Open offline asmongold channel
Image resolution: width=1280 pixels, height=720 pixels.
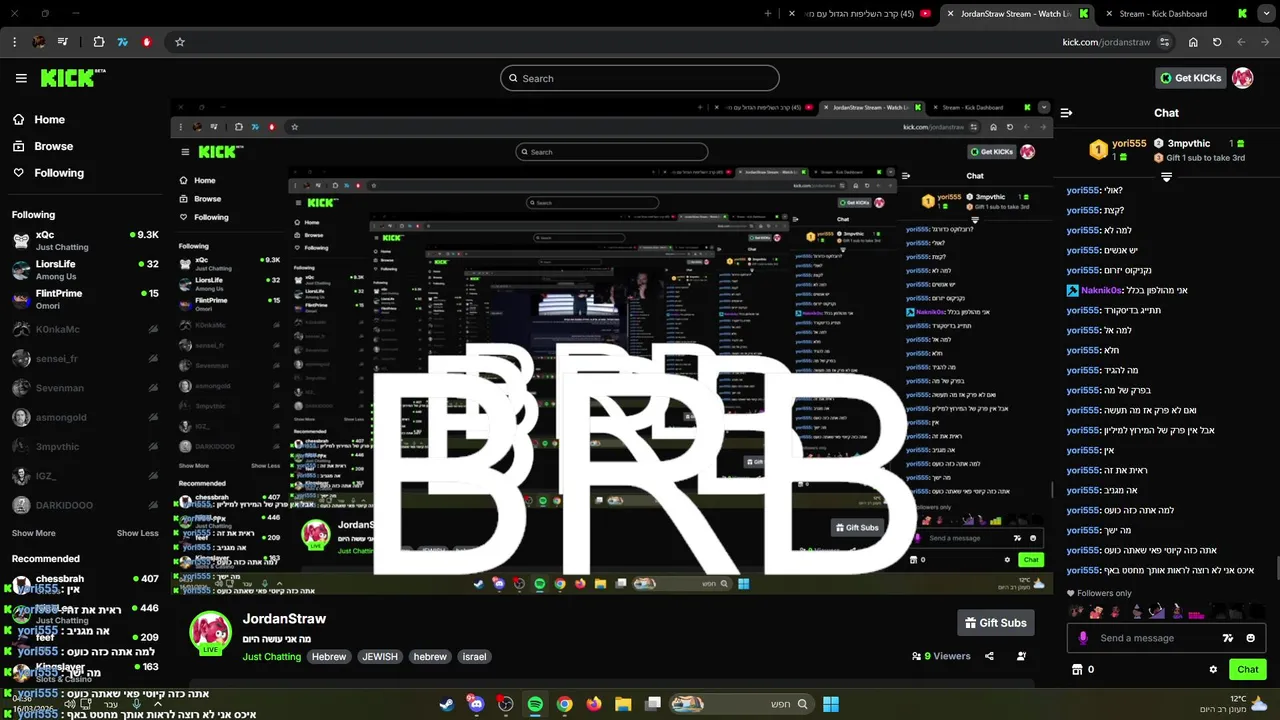point(85,417)
